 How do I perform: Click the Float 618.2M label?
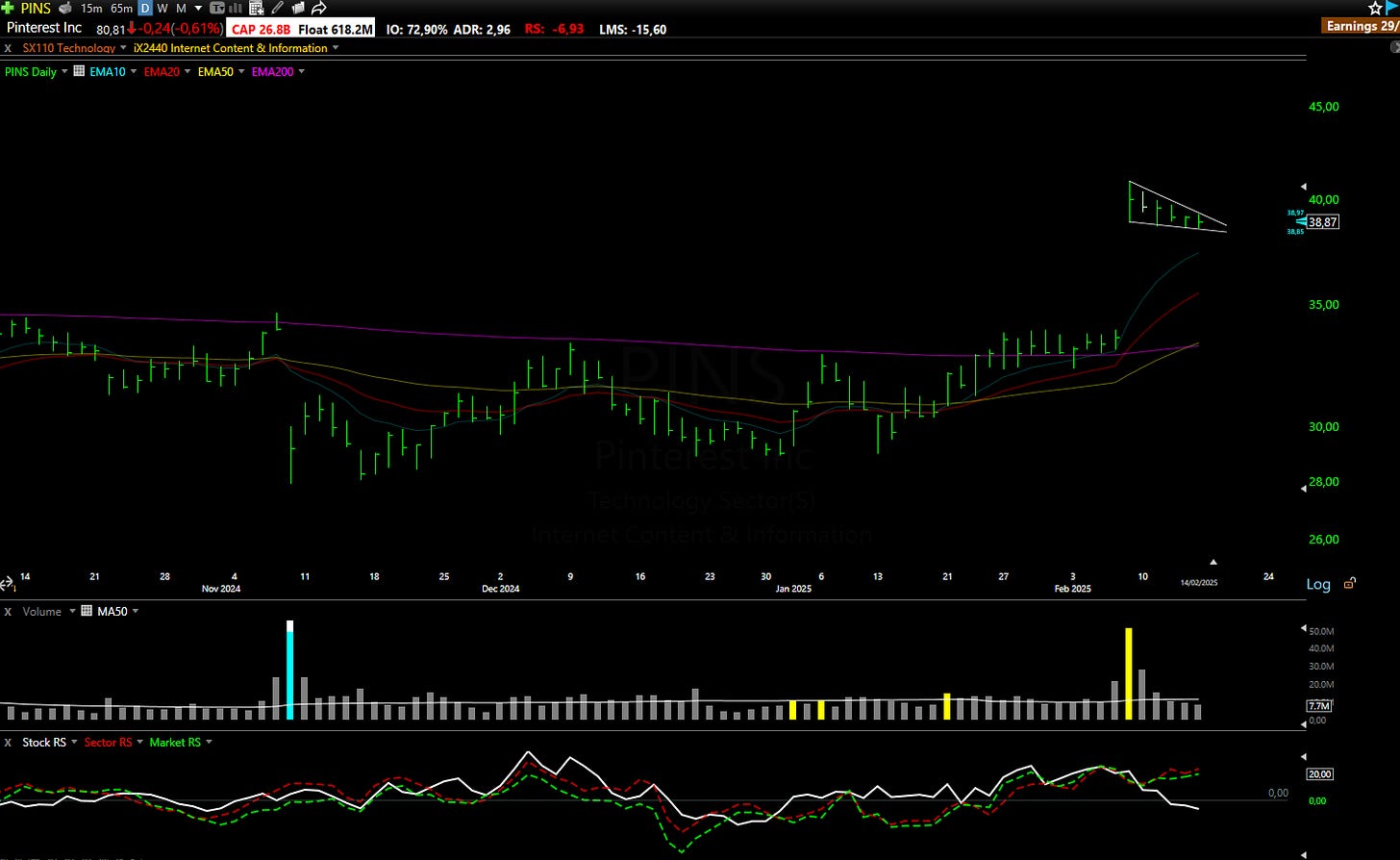click(336, 30)
